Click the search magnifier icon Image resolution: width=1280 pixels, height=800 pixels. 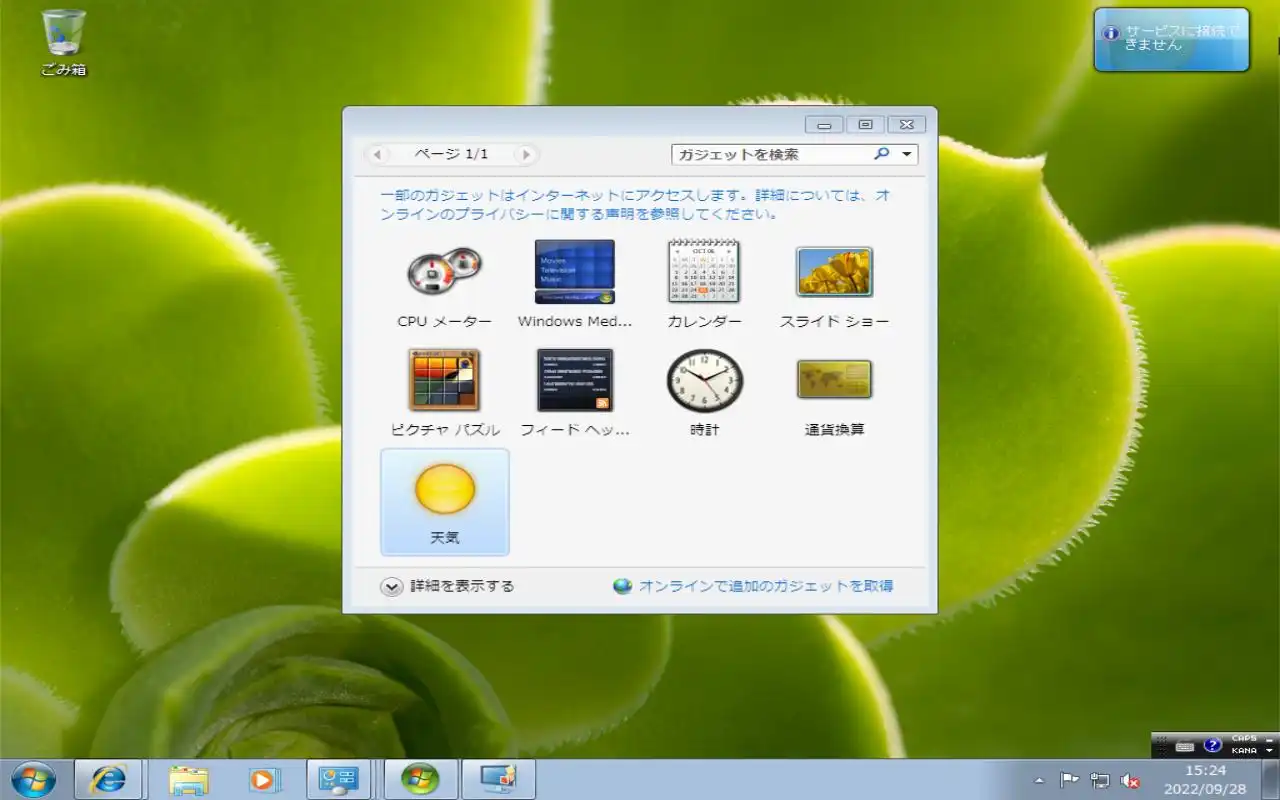click(x=881, y=154)
